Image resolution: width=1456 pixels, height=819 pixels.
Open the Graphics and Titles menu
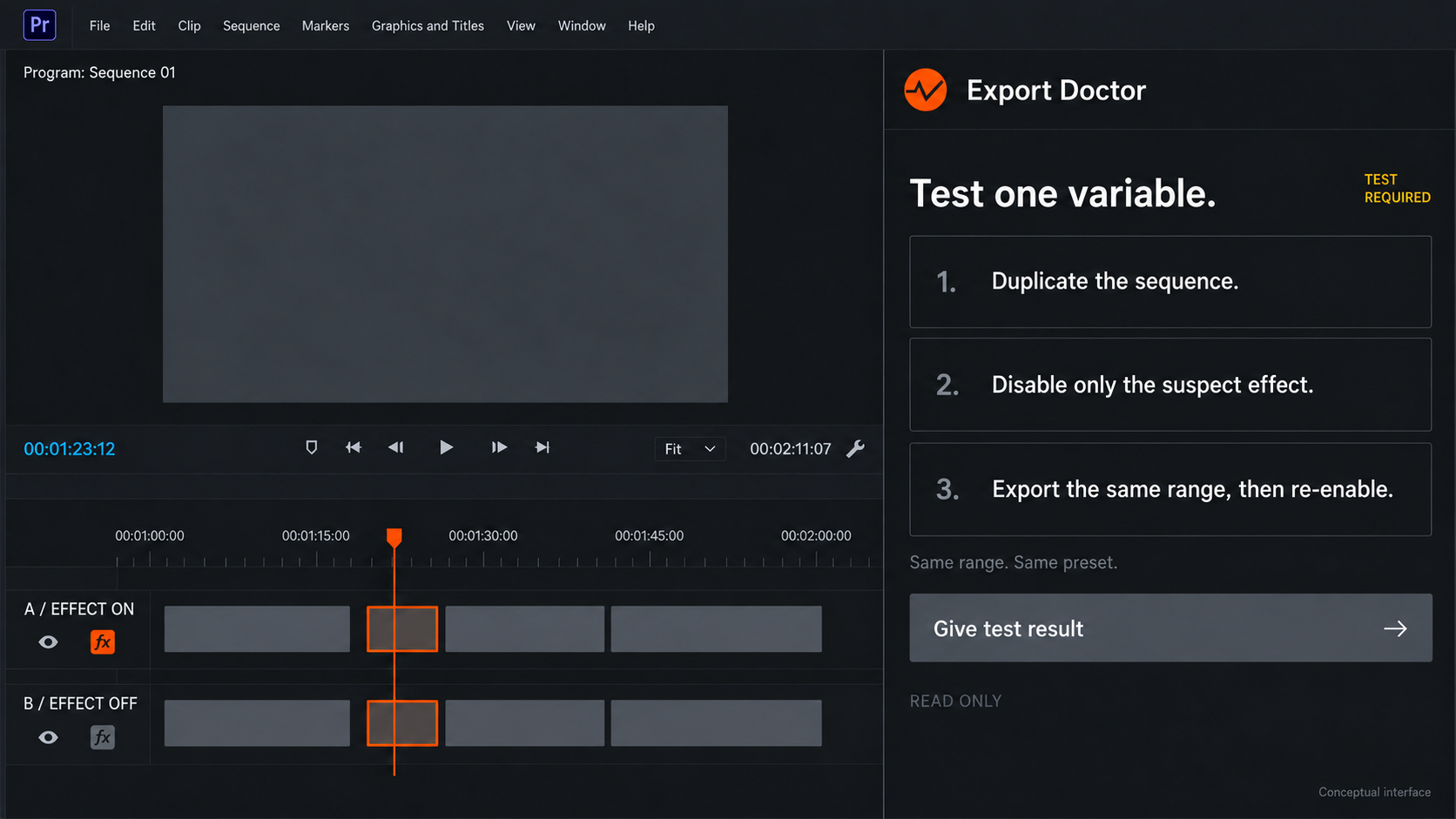point(428,26)
